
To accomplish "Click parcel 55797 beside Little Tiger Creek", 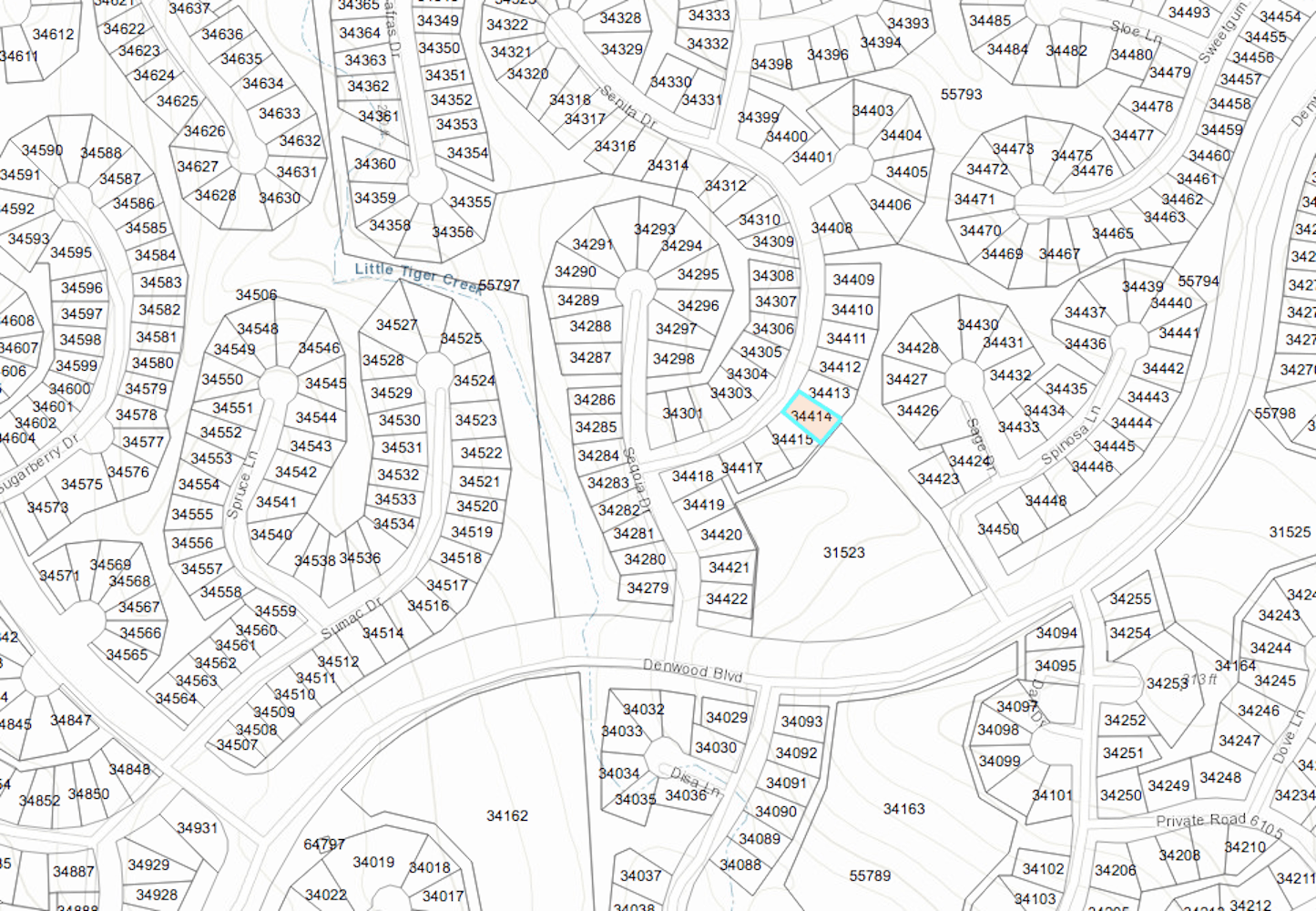I will click(499, 285).
